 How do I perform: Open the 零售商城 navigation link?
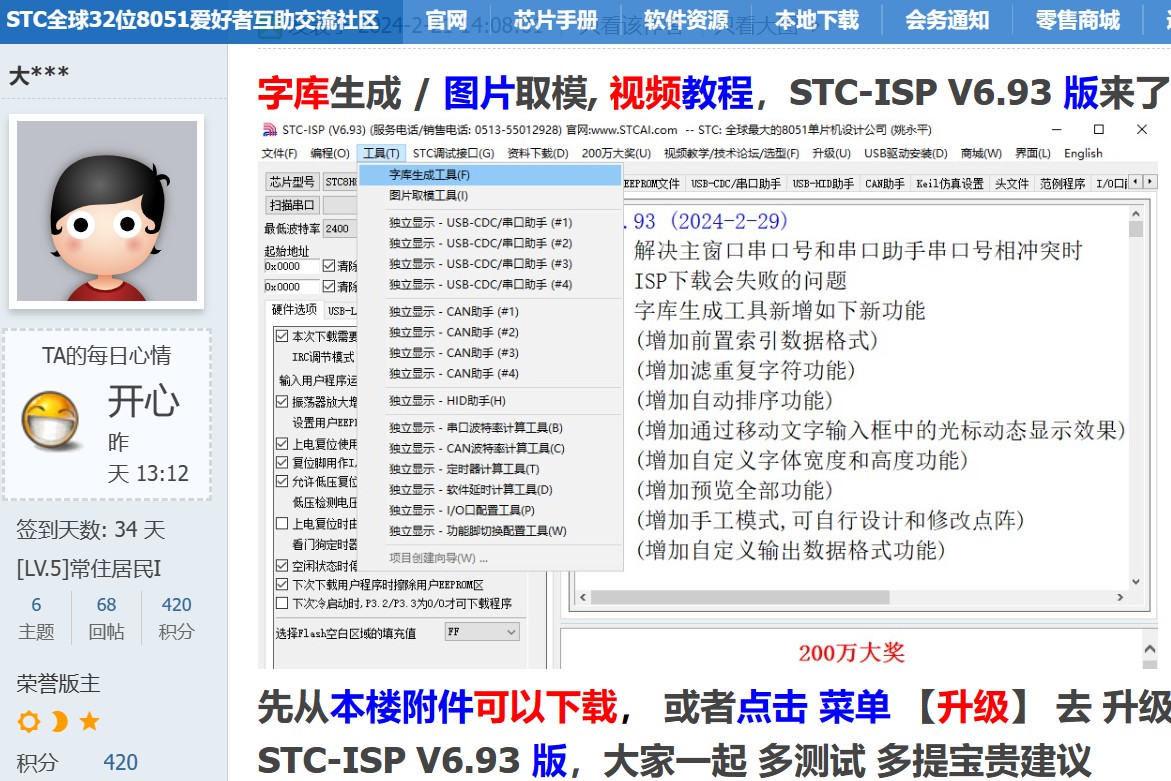pos(1078,20)
